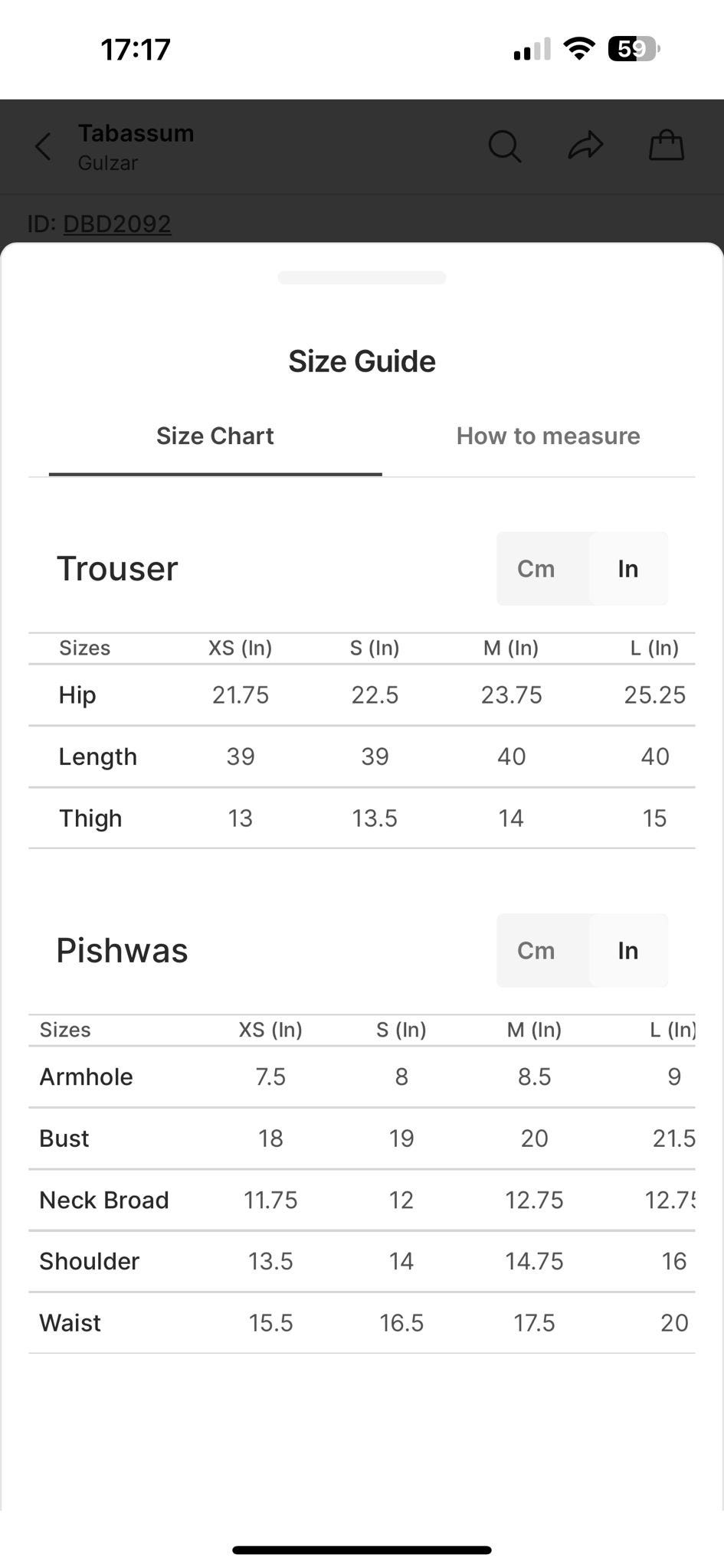The height and width of the screenshot is (1568, 724).
Task: Tap the battery indicator icon
Action: (633, 49)
